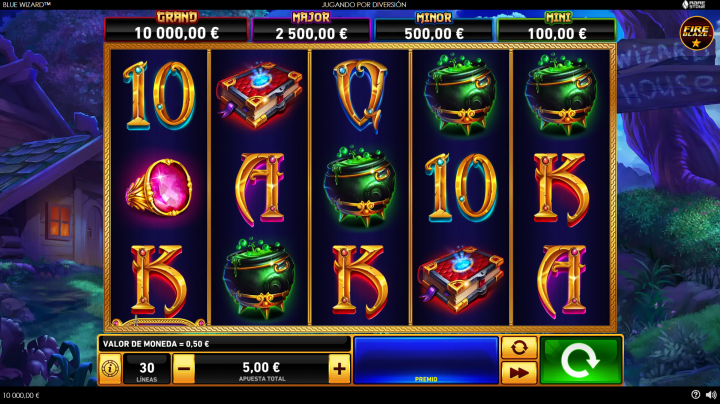Click the cauldron symbol in center reel

(360, 186)
